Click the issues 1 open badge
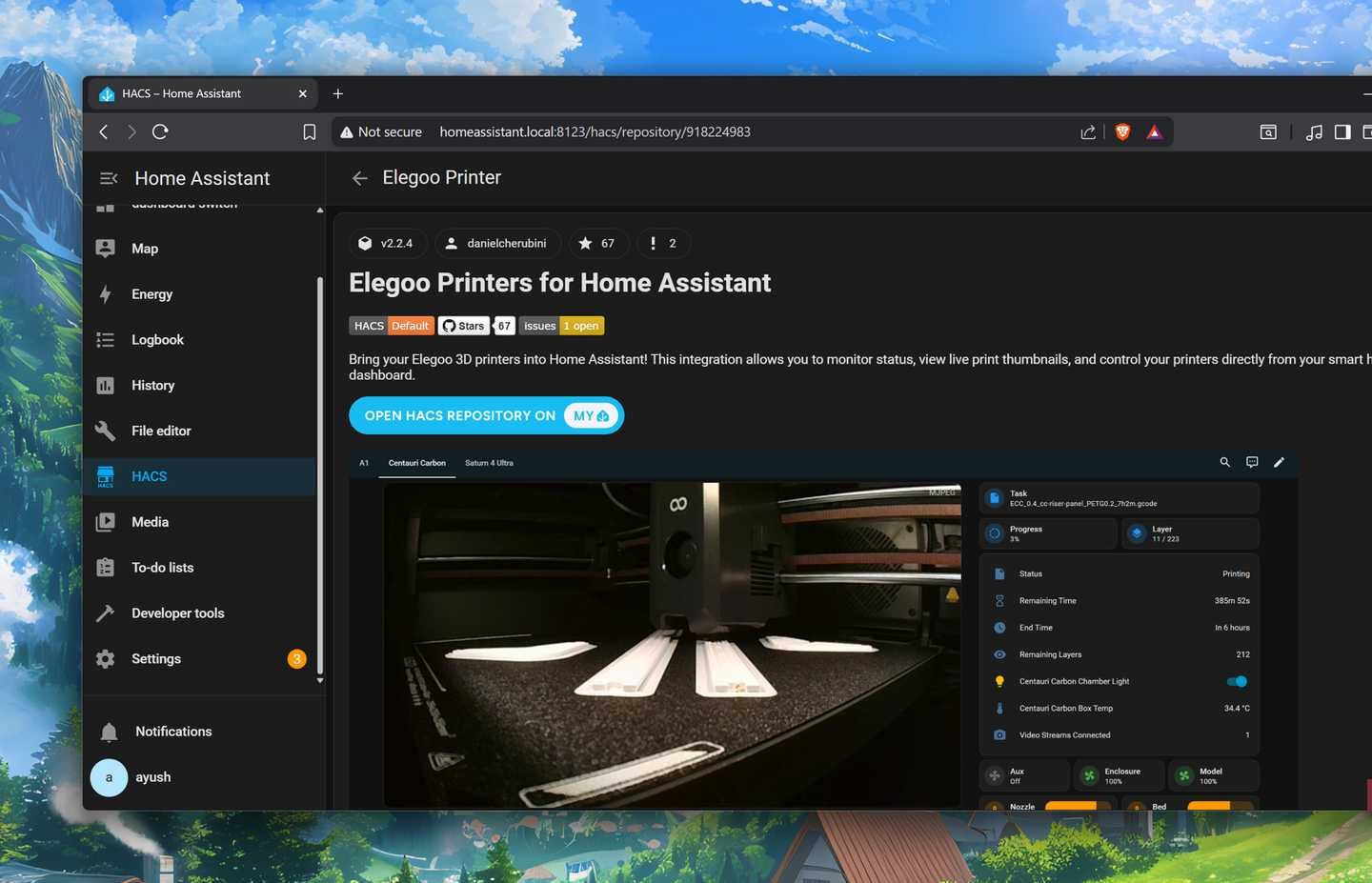 pyautogui.click(x=561, y=326)
